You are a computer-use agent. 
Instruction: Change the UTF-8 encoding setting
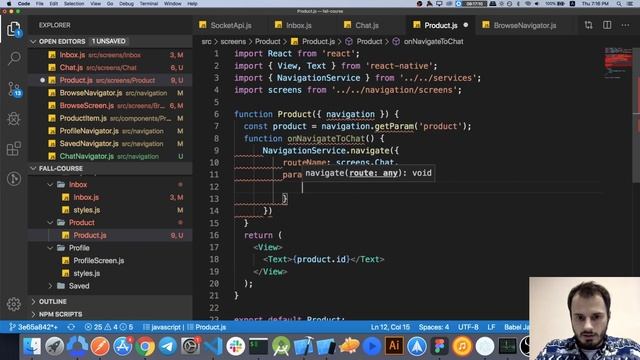pos(468,327)
